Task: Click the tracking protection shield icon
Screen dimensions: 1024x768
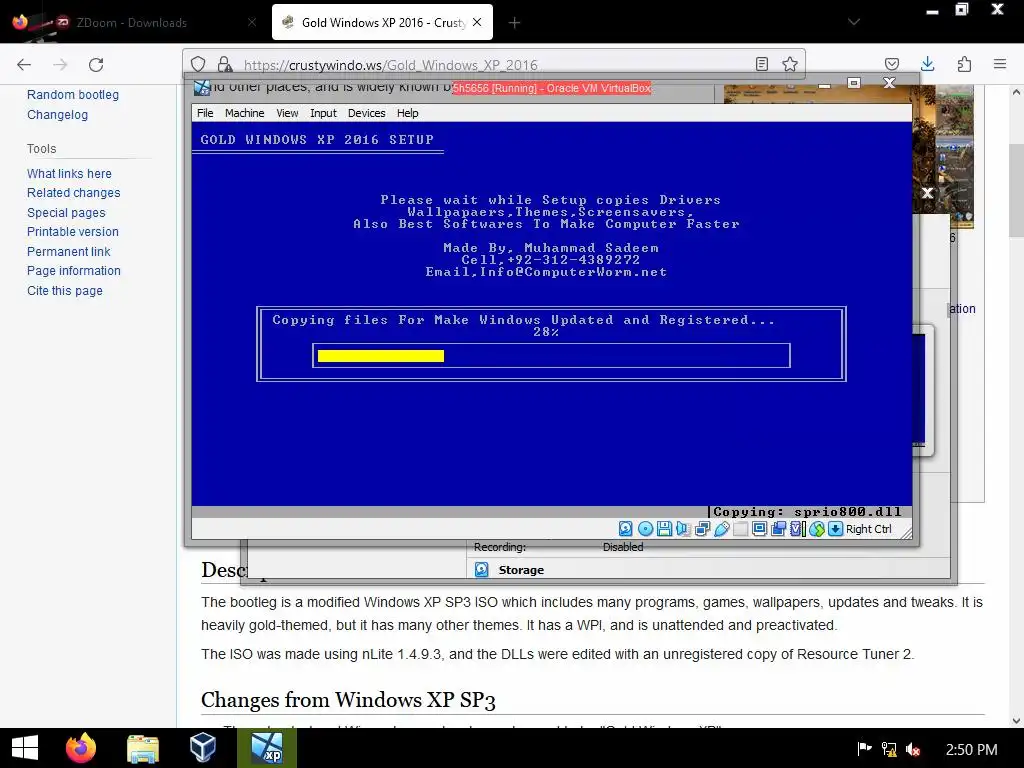Action: tap(198, 64)
